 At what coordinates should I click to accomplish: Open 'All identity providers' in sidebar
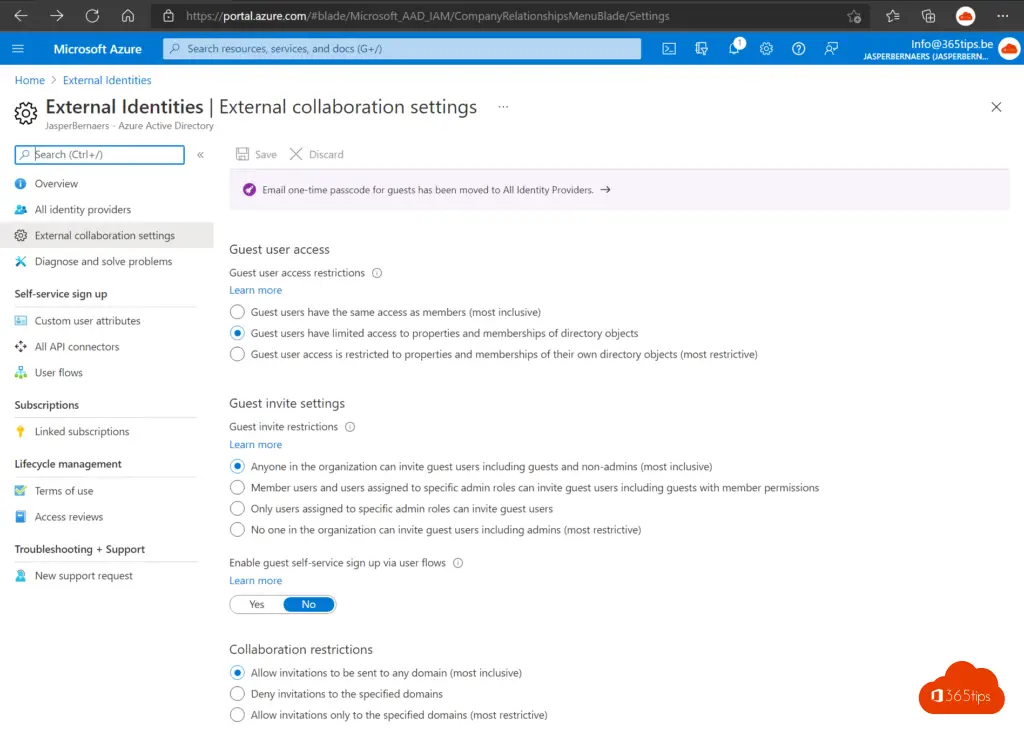82,210
